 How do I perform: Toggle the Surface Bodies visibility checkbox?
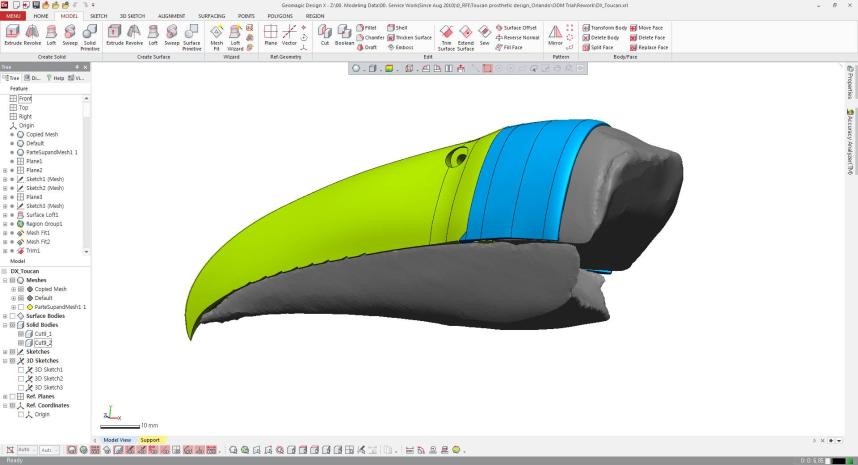click(x=13, y=316)
